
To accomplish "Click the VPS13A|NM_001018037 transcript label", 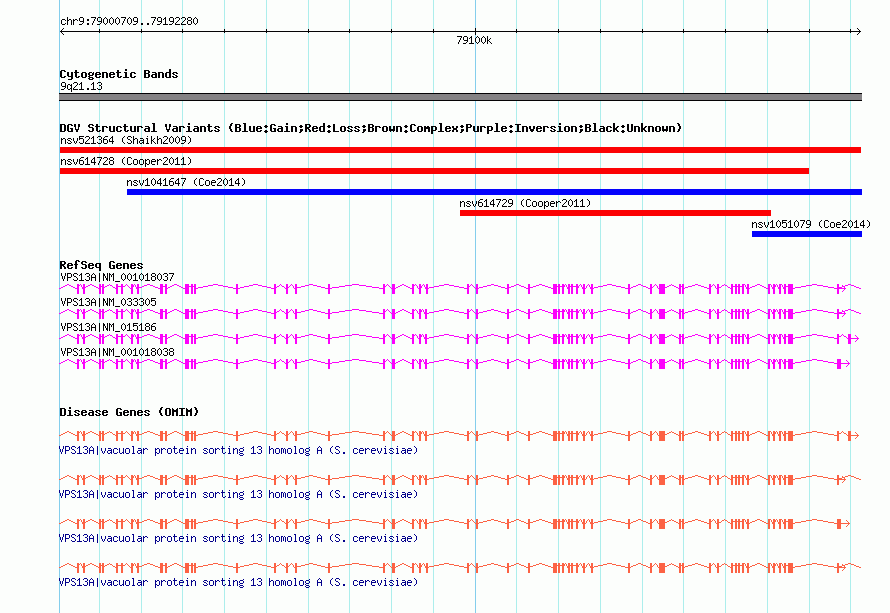I will (117, 278).
